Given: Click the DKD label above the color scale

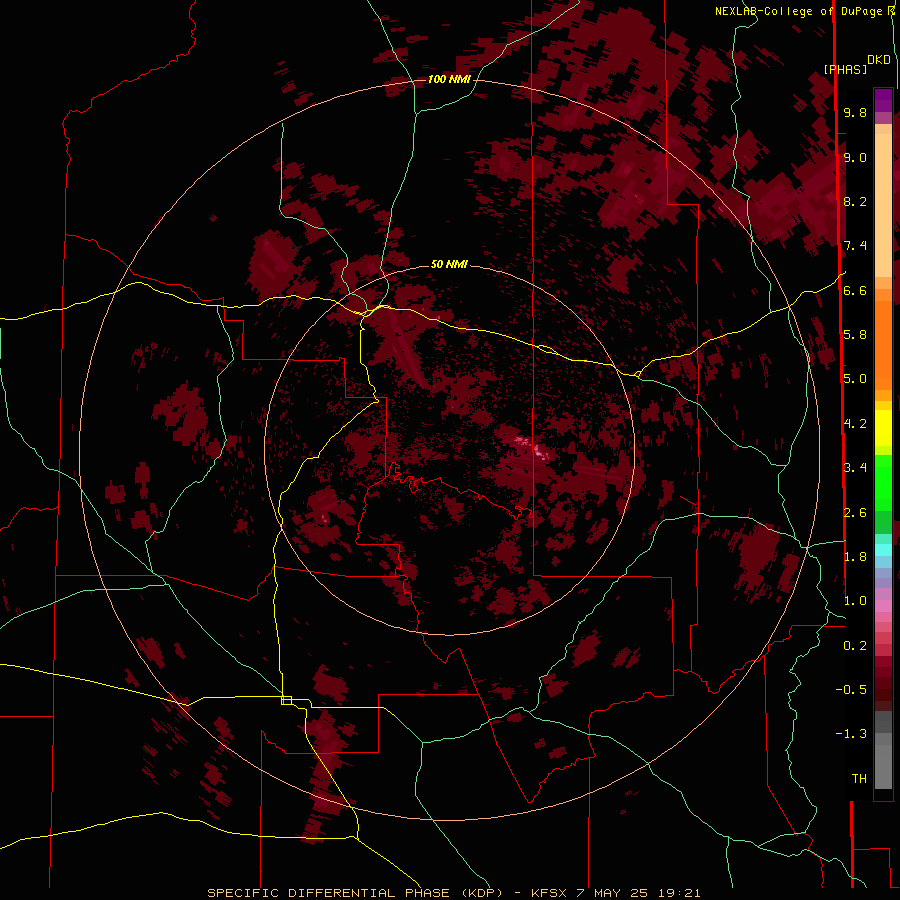Looking at the screenshot, I should (879, 60).
